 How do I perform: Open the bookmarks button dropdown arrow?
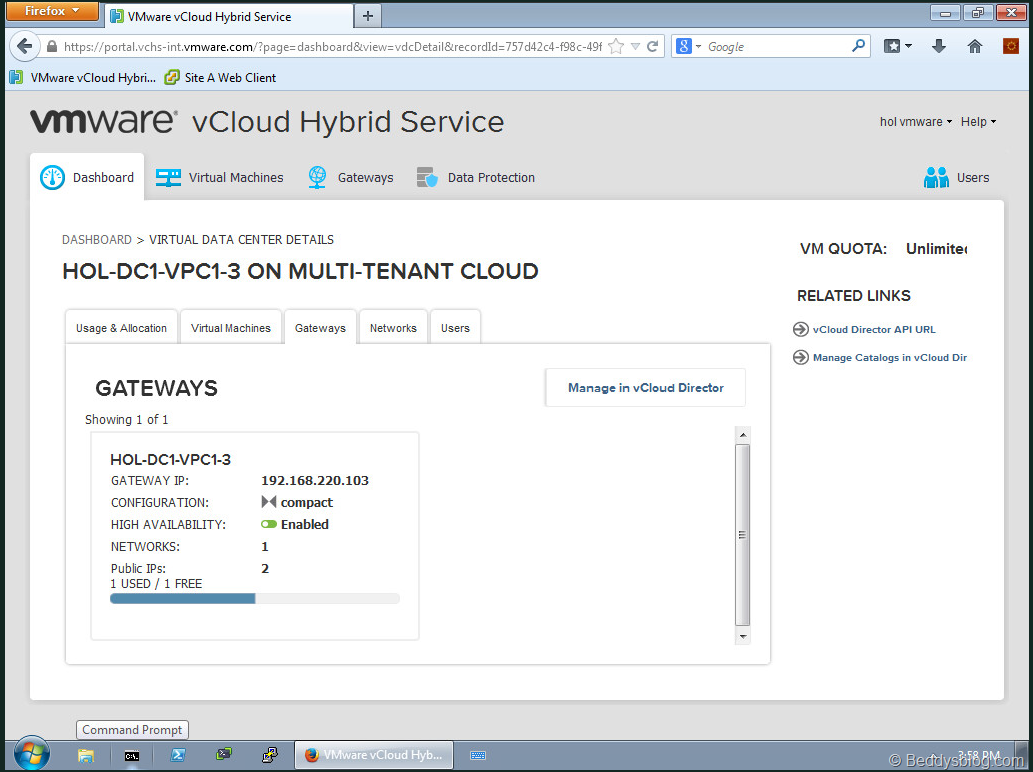(x=908, y=46)
